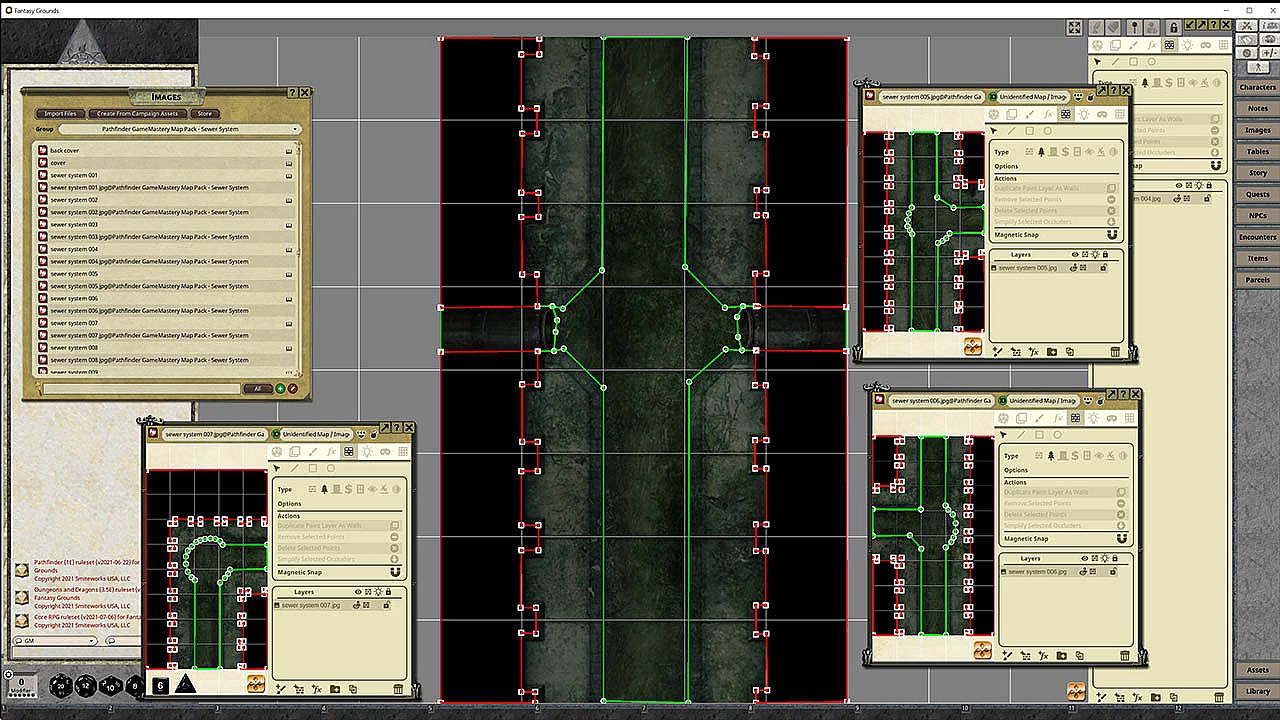Click the green add button in Images window

pyautogui.click(x=280, y=388)
